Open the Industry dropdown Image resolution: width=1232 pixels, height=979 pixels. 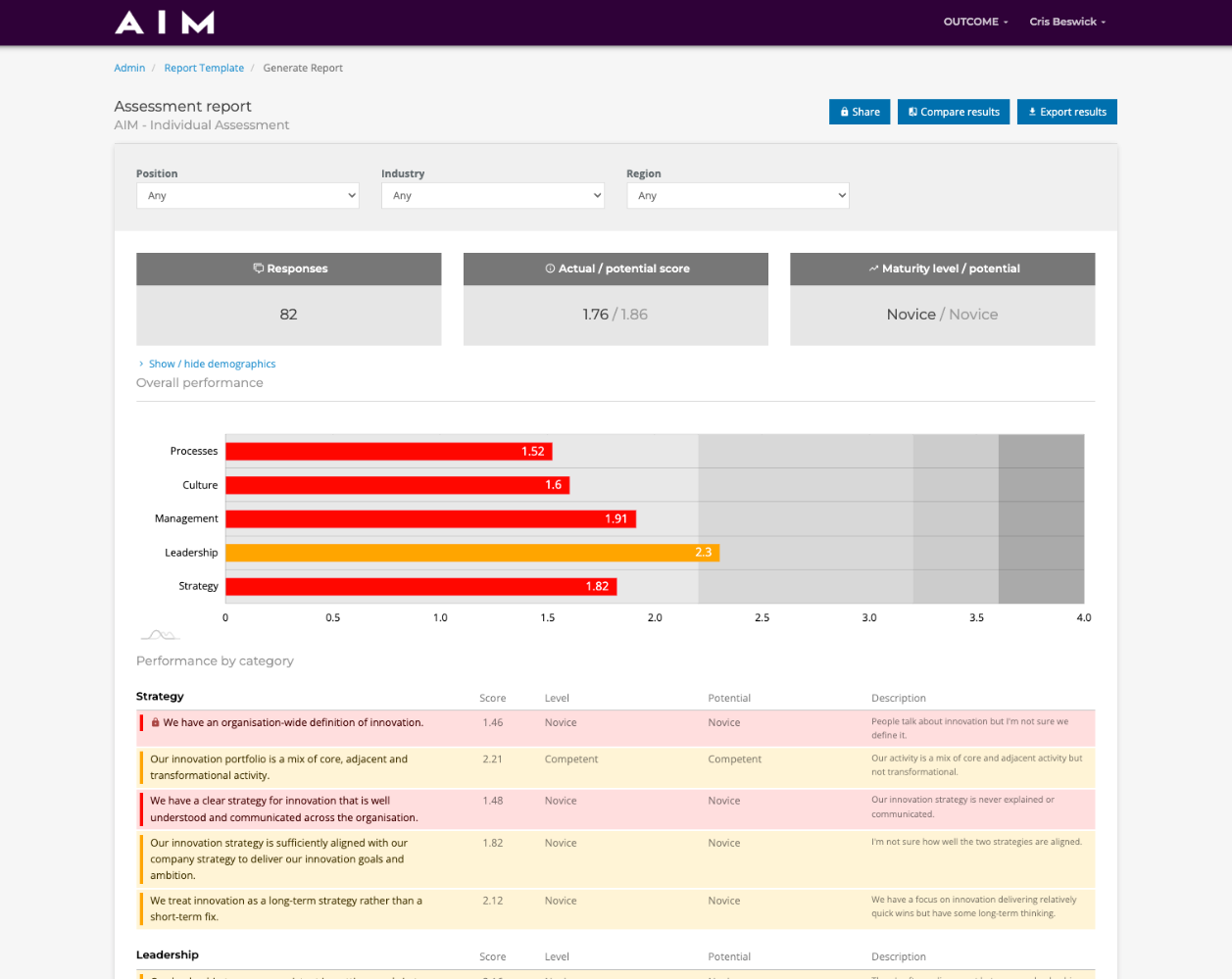pos(492,196)
